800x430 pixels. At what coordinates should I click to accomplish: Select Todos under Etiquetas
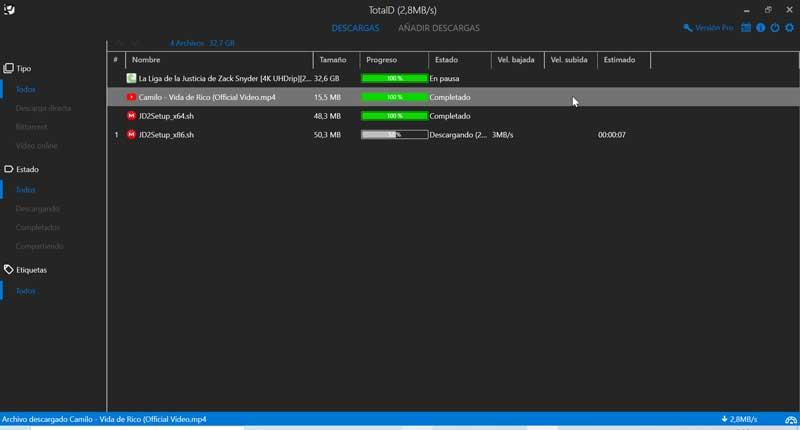coord(26,291)
